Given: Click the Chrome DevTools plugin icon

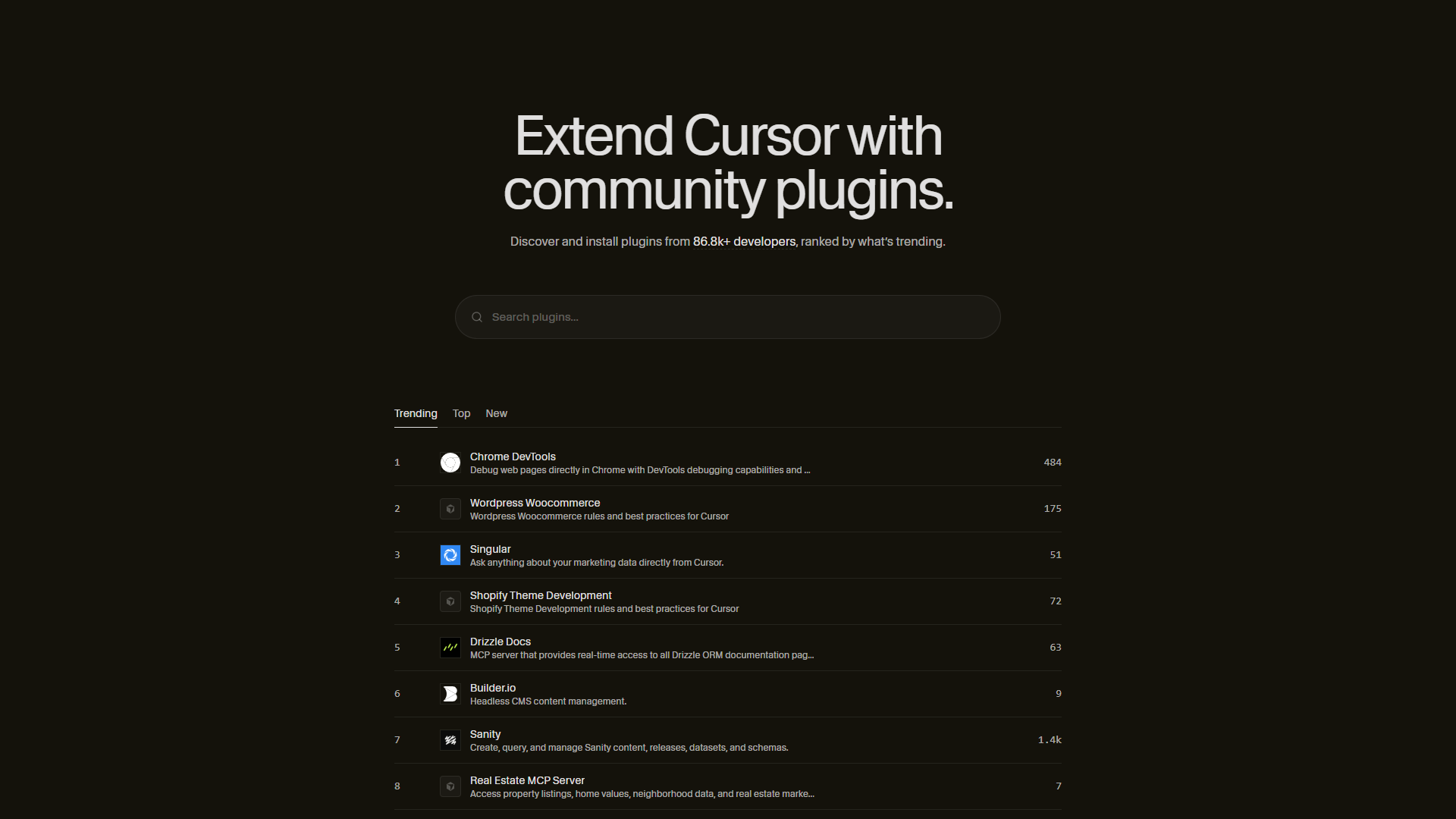Looking at the screenshot, I should click(x=450, y=463).
